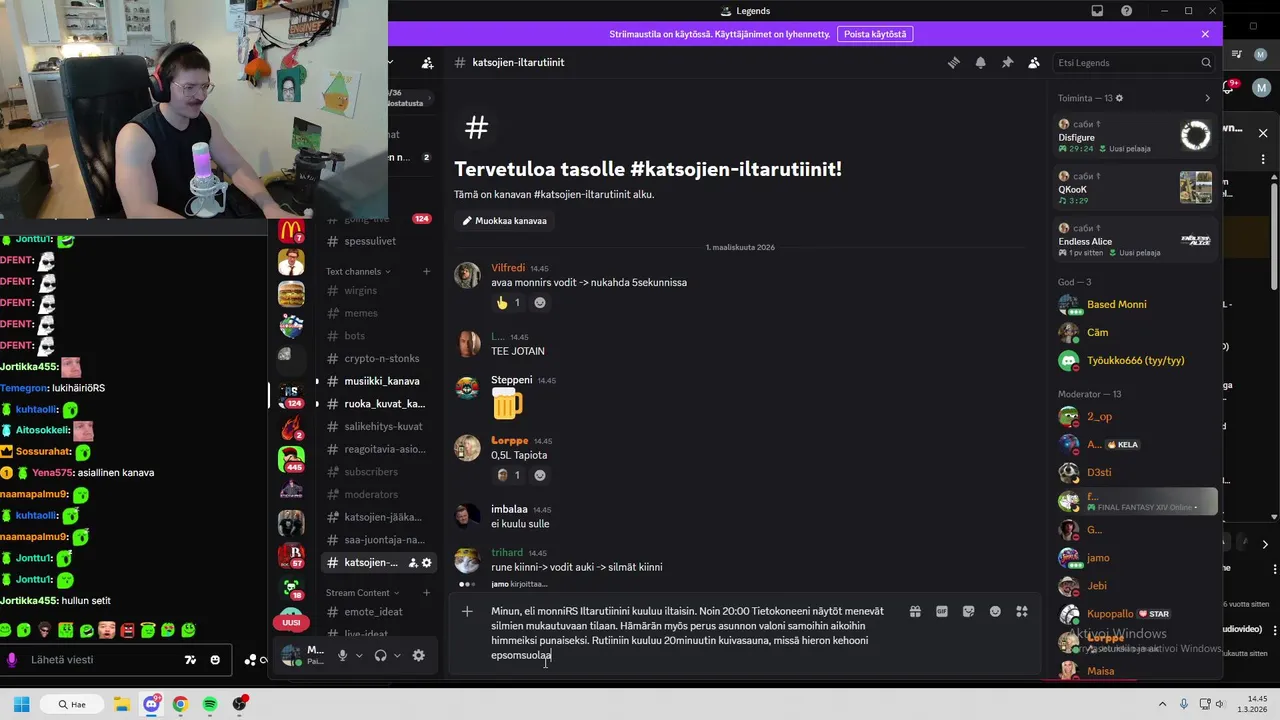Open the help question mark icon

point(1127,11)
